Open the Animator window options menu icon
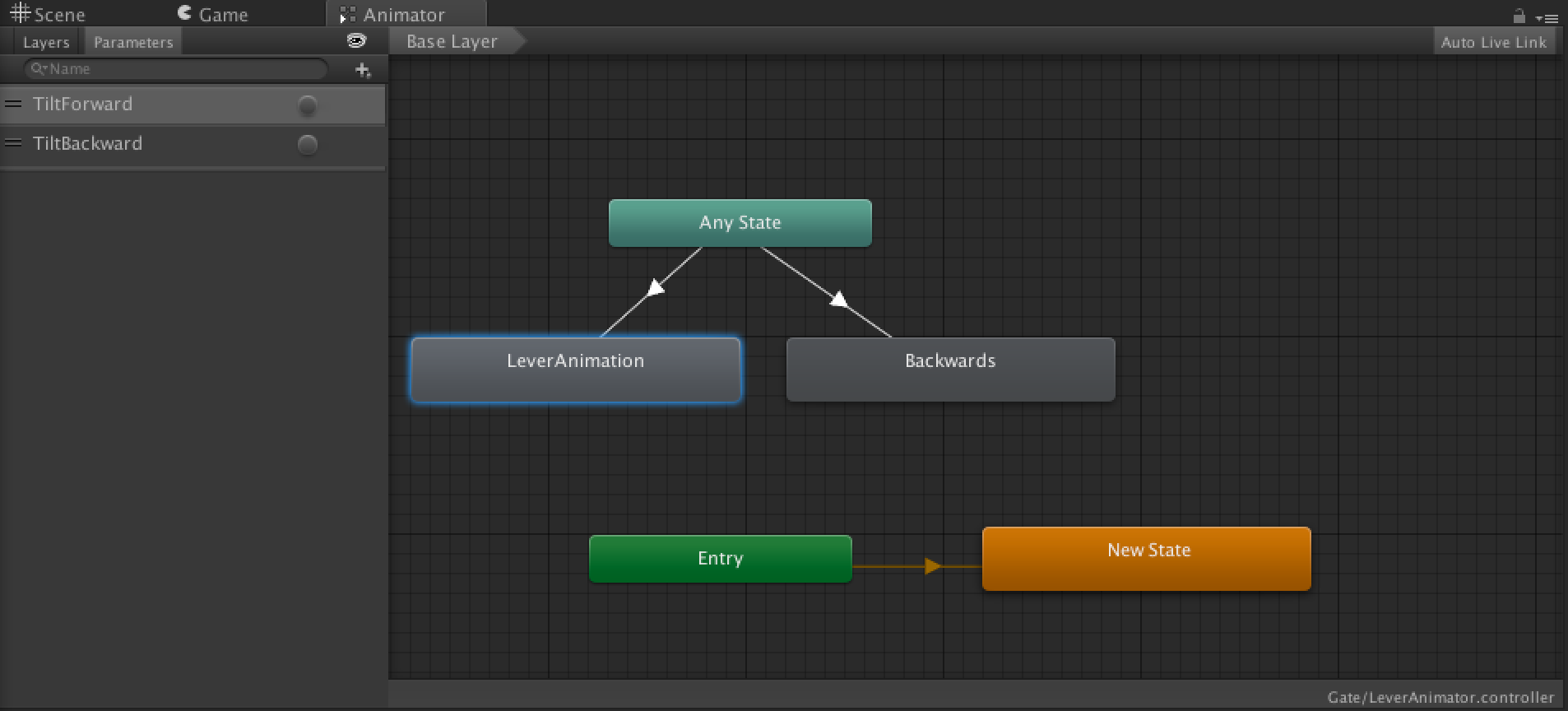The width and height of the screenshot is (1568, 711). (x=1547, y=17)
